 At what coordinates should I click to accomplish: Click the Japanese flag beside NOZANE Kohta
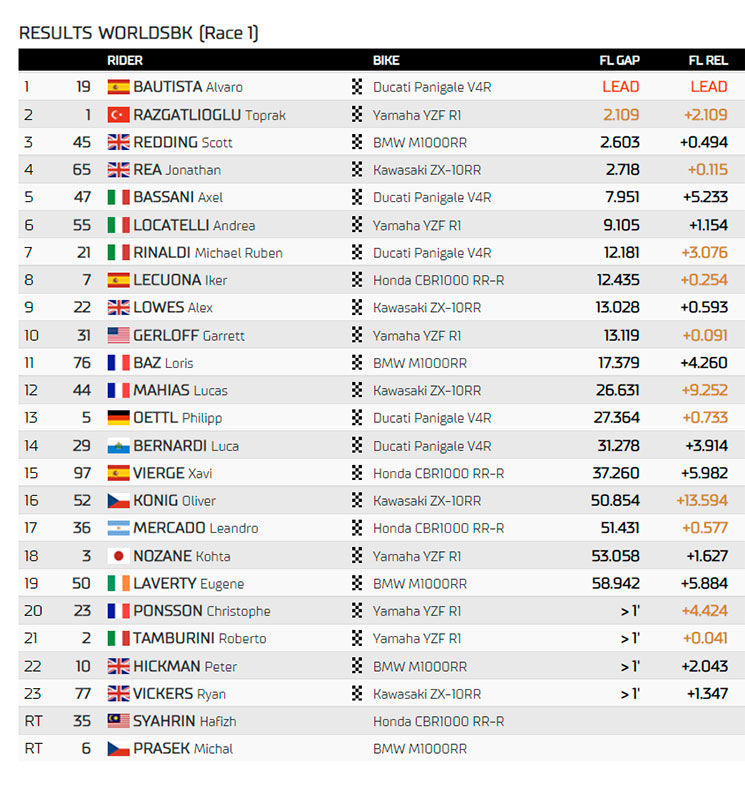pos(118,556)
